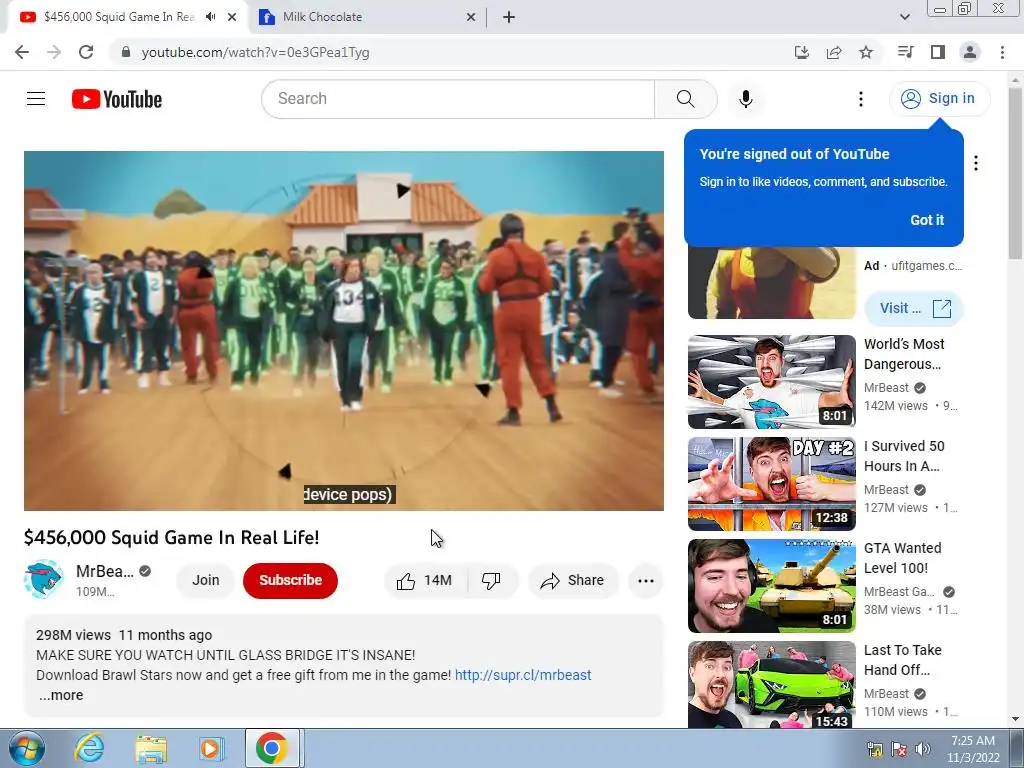
Task: Open Windows Explorer from taskbar
Action: (x=151, y=748)
